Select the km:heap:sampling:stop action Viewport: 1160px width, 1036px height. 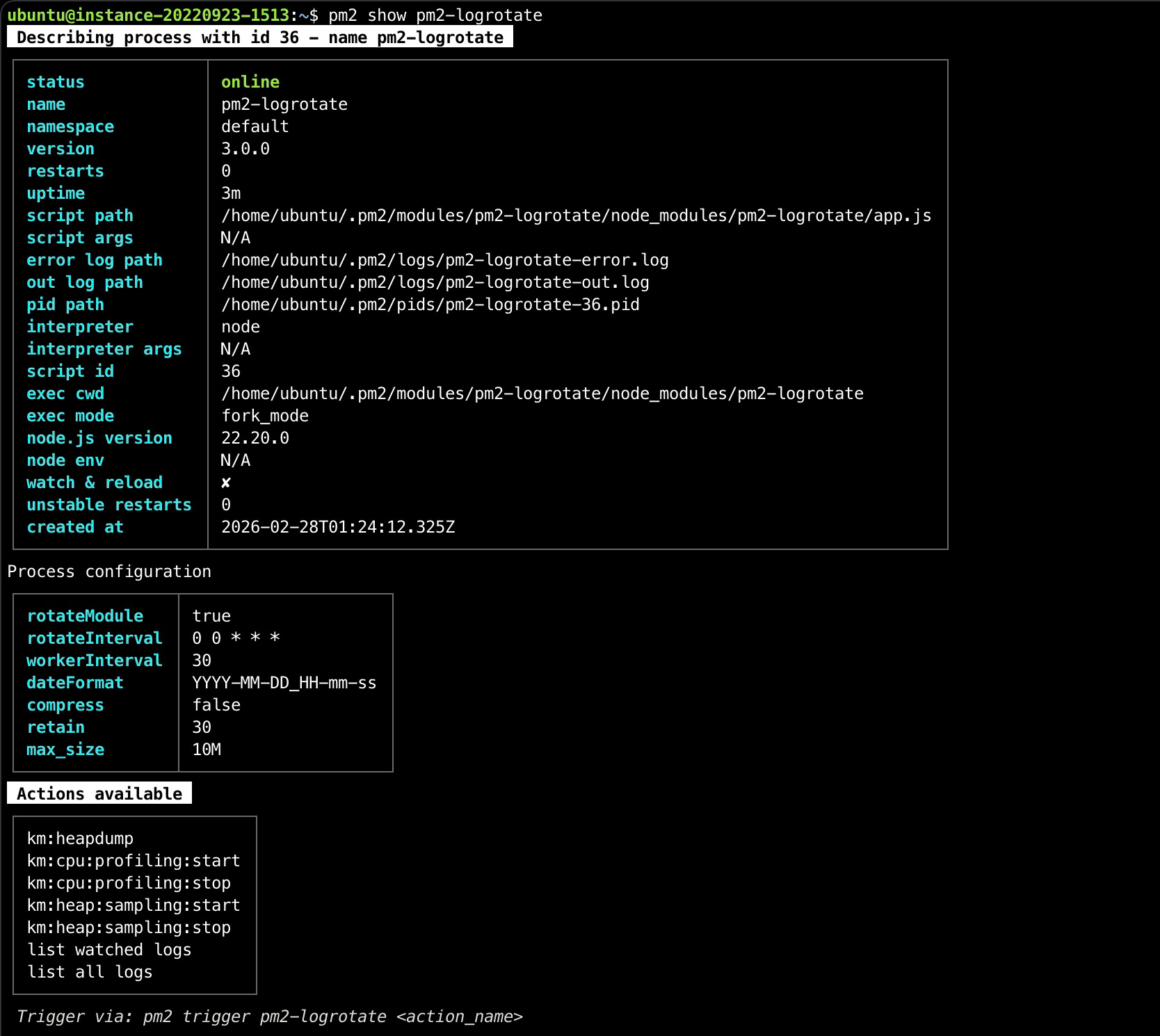[129, 928]
